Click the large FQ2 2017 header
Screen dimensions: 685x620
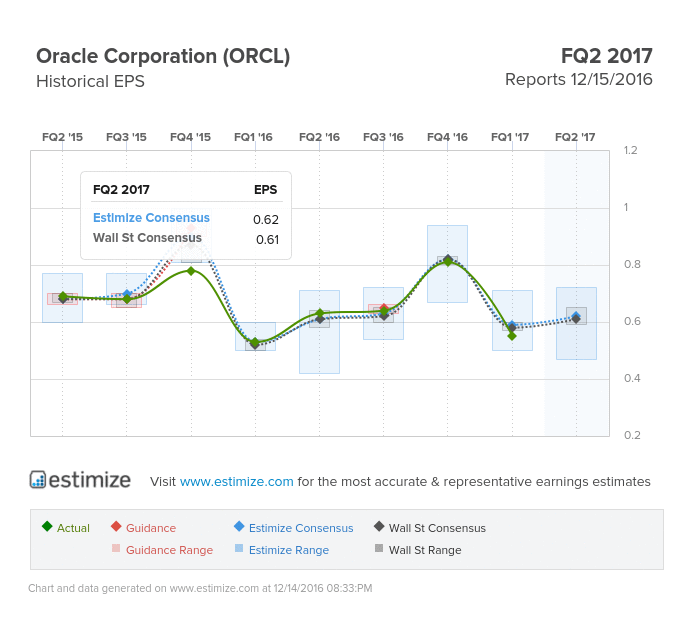pyautogui.click(x=606, y=56)
